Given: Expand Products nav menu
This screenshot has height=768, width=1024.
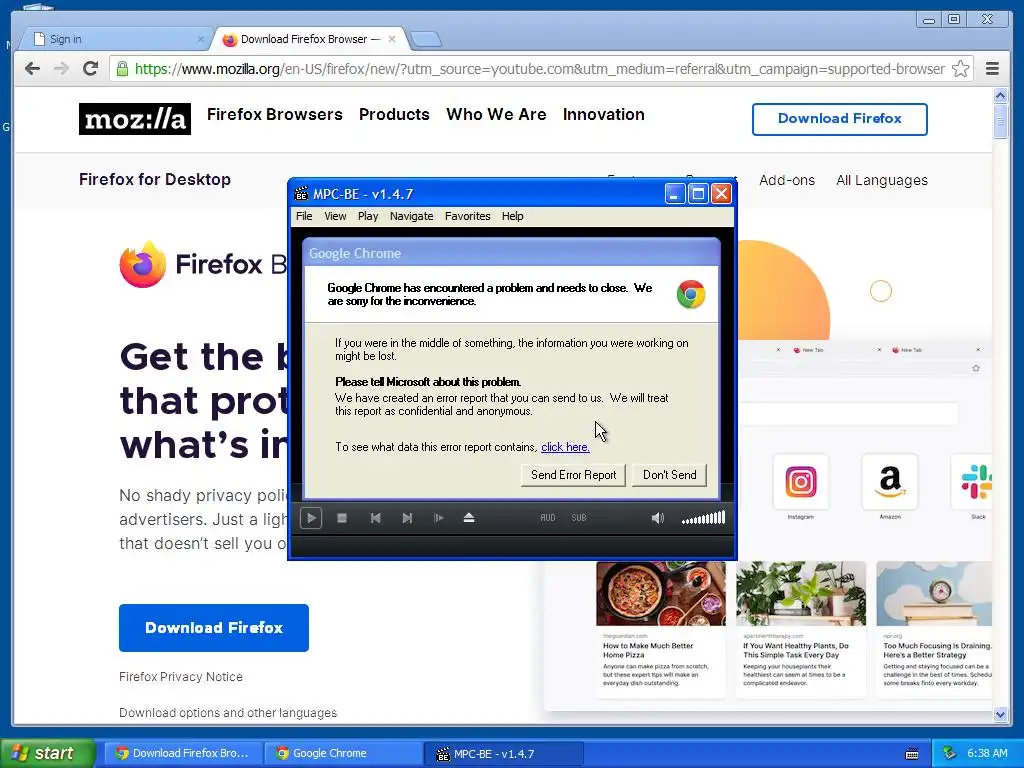Looking at the screenshot, I should pyautogui.click(x=394, y=114).
